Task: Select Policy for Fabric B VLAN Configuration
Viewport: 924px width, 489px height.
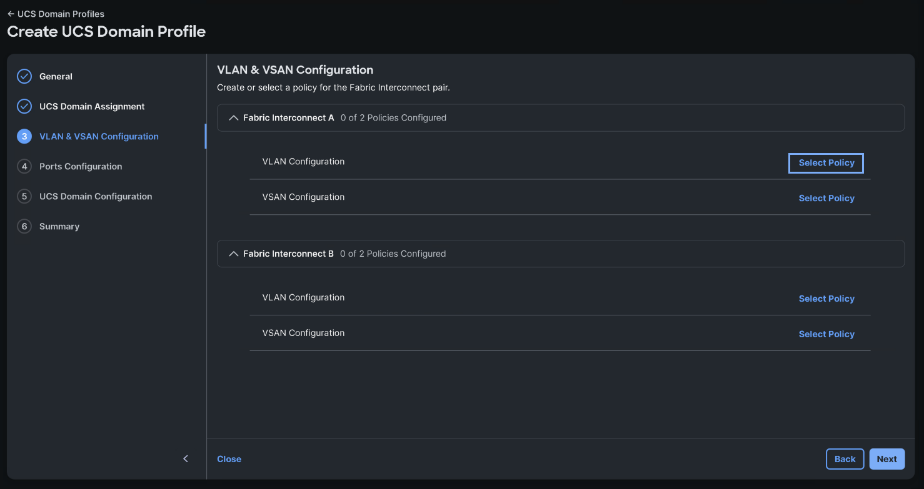Action: 826,299
